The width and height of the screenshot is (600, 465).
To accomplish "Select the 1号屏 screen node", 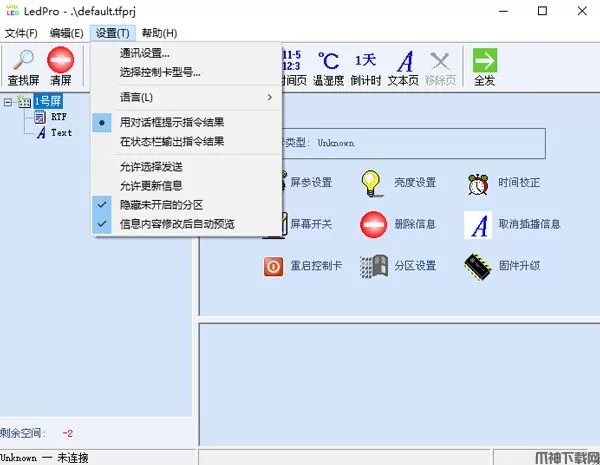I will 48,101.
